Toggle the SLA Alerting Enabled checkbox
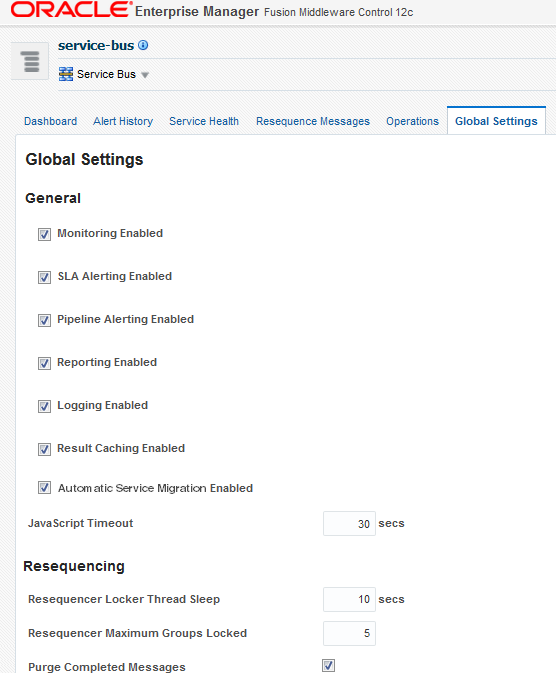Screen dimensions: 556x674 pyautogui.click(x=44, y=277)
